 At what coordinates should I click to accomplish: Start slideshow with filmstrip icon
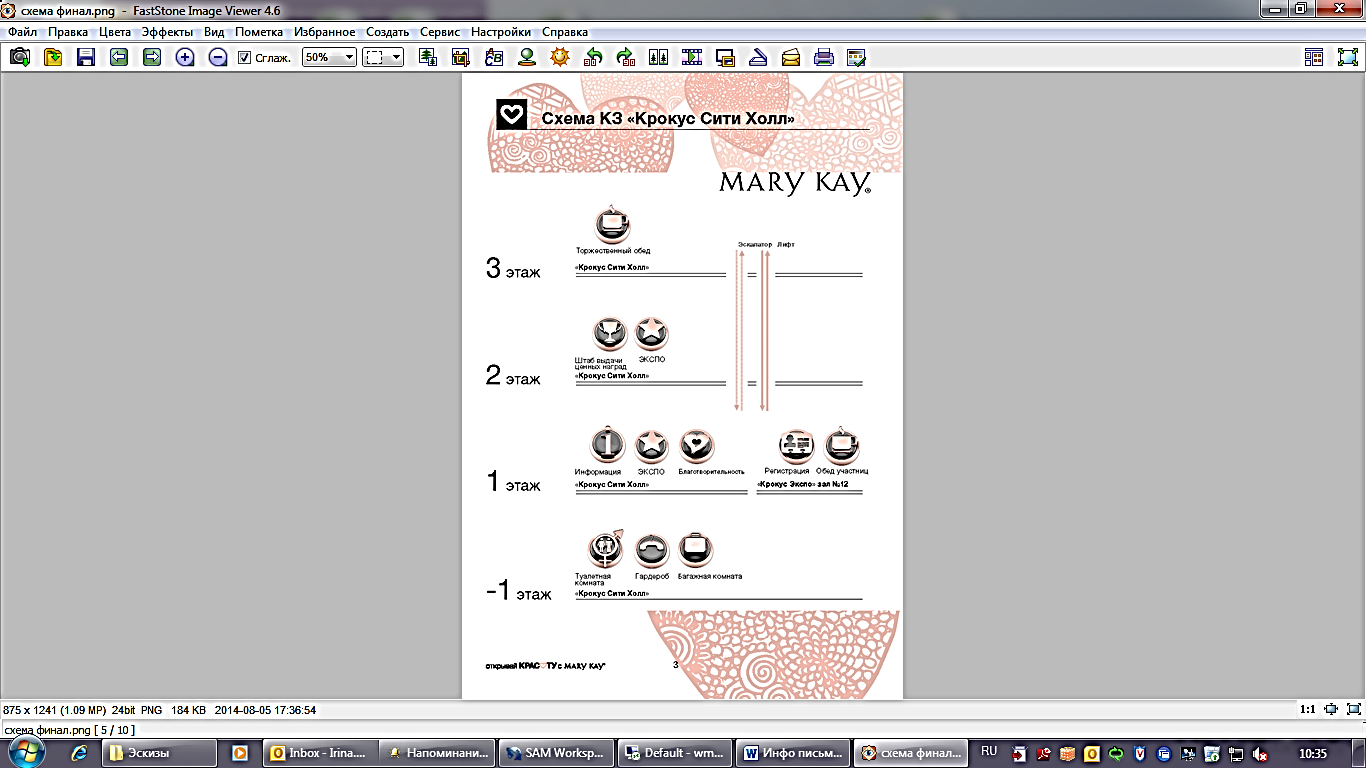pyautogui.click(x=692, y=58)
